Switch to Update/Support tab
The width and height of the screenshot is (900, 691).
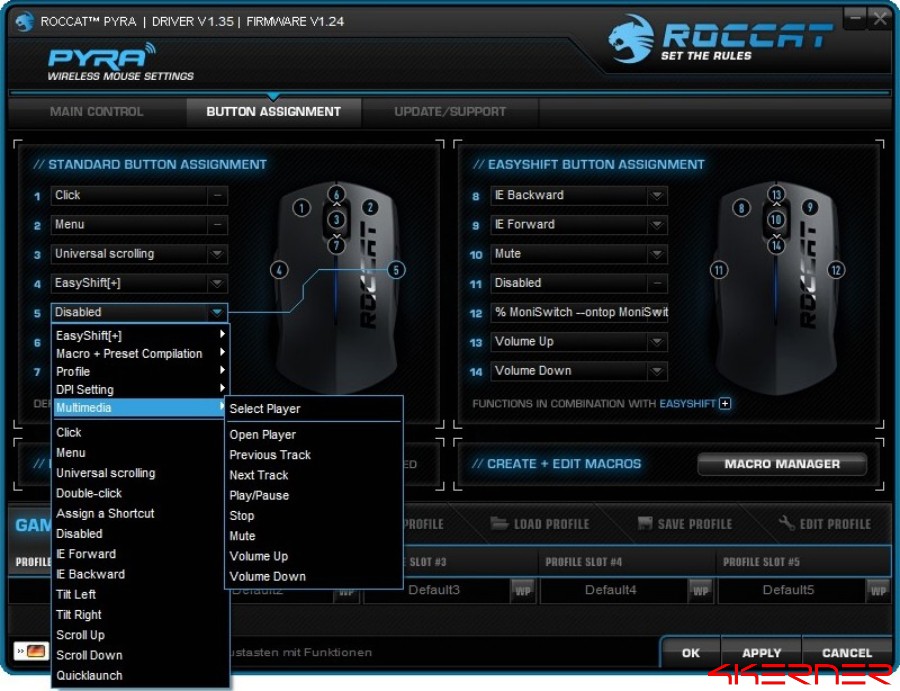[450, 111]
